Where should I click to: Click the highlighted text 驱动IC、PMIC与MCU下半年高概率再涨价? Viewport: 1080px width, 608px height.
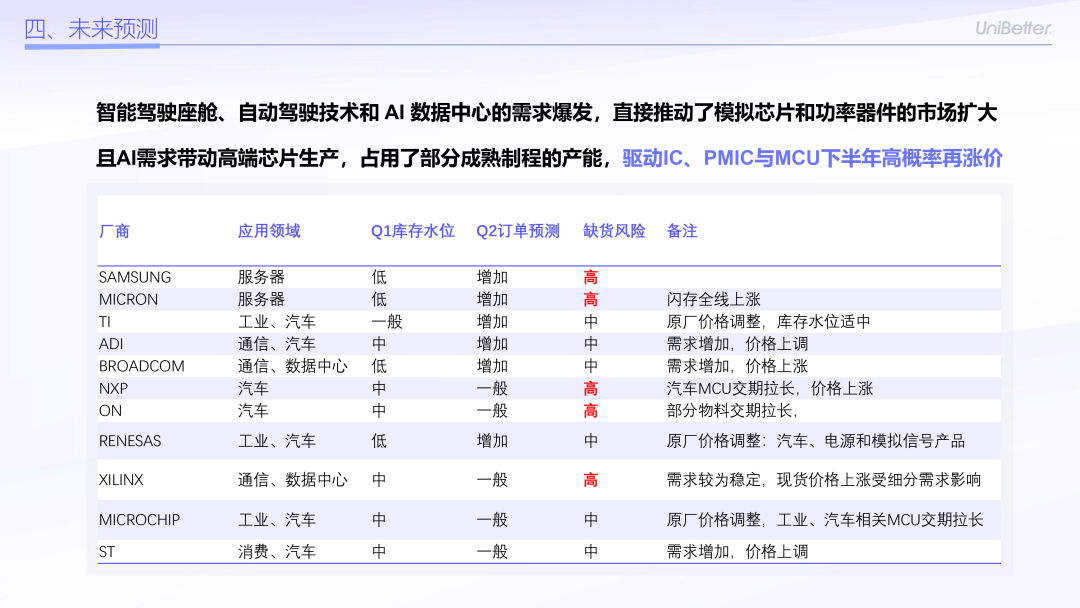[x=812, y=158]
